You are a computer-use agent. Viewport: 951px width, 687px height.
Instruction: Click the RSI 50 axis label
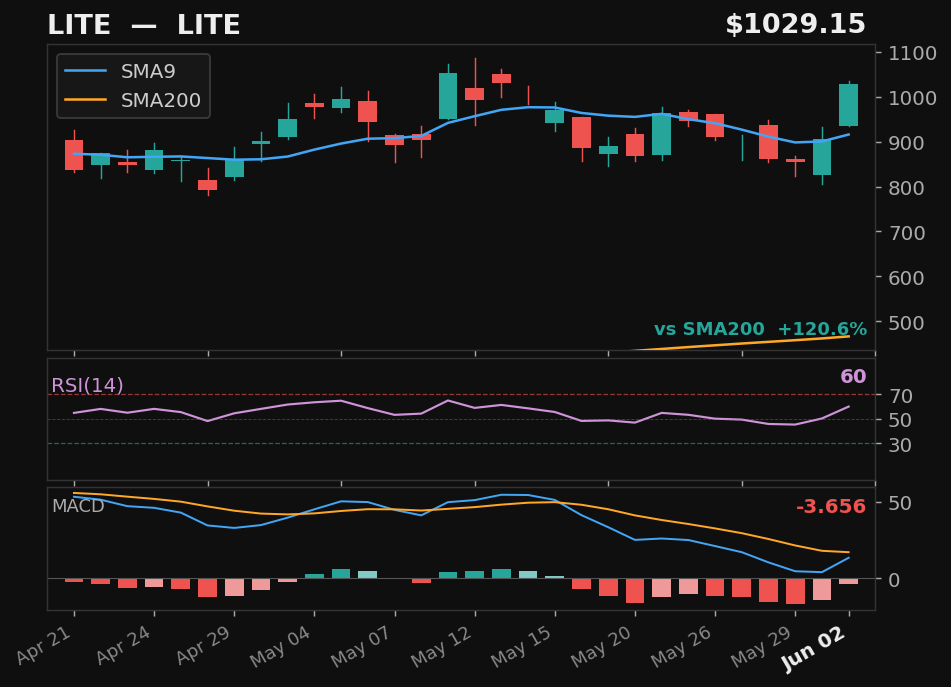[901, 420]
